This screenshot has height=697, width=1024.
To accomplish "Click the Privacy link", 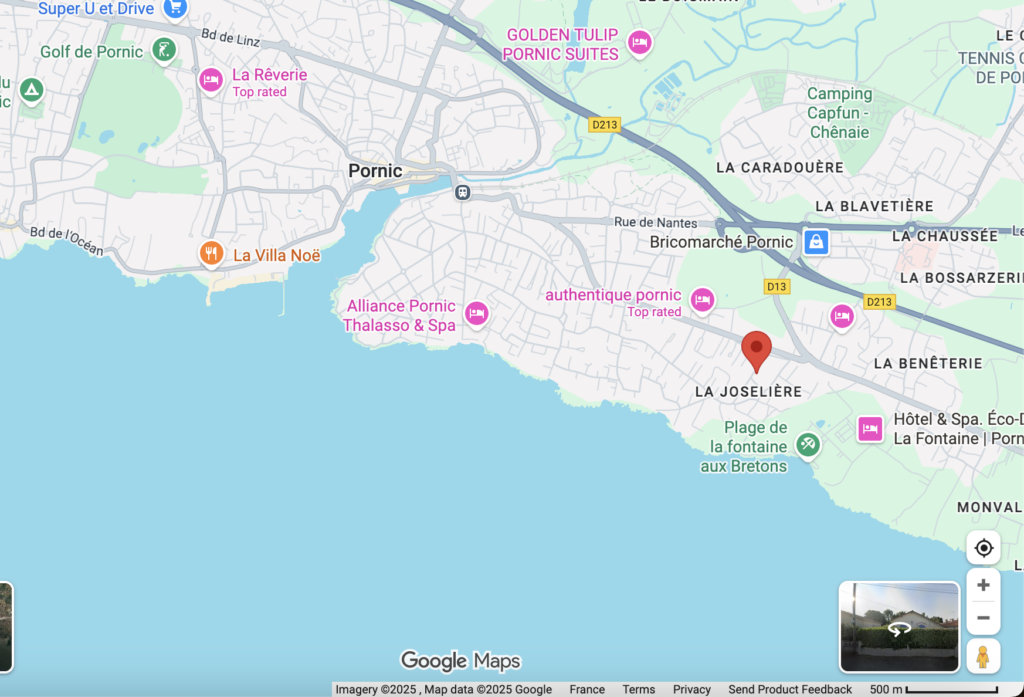I will pyautogui.click(x=691, y=689).
